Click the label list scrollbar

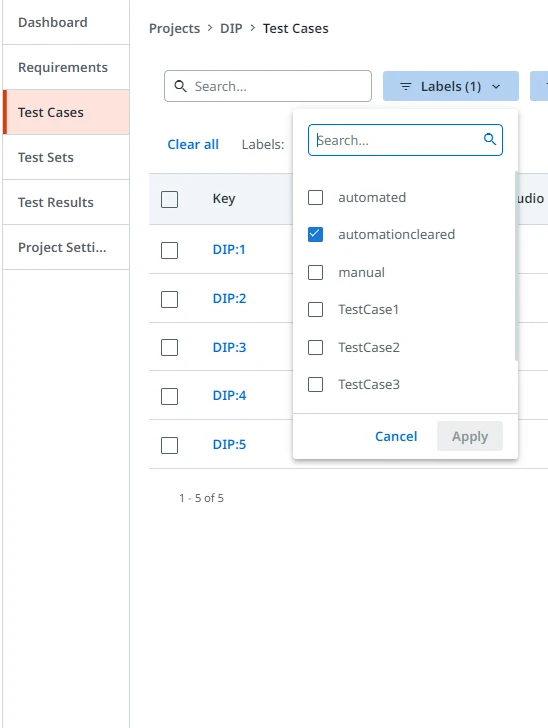pos(516,266)
